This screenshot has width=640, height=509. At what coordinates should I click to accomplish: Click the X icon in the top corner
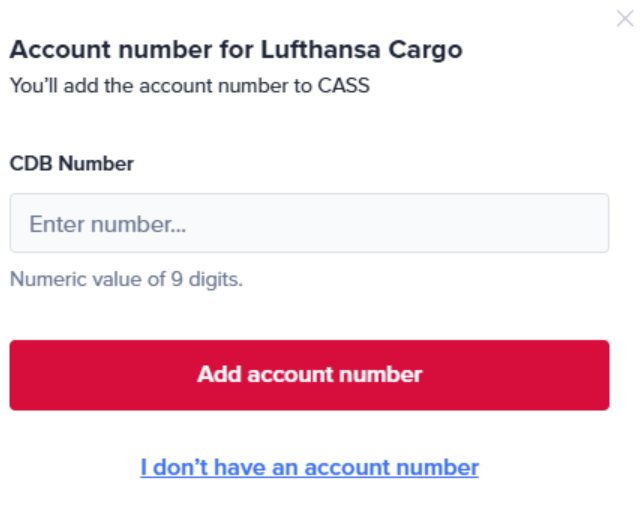(625, 18)
